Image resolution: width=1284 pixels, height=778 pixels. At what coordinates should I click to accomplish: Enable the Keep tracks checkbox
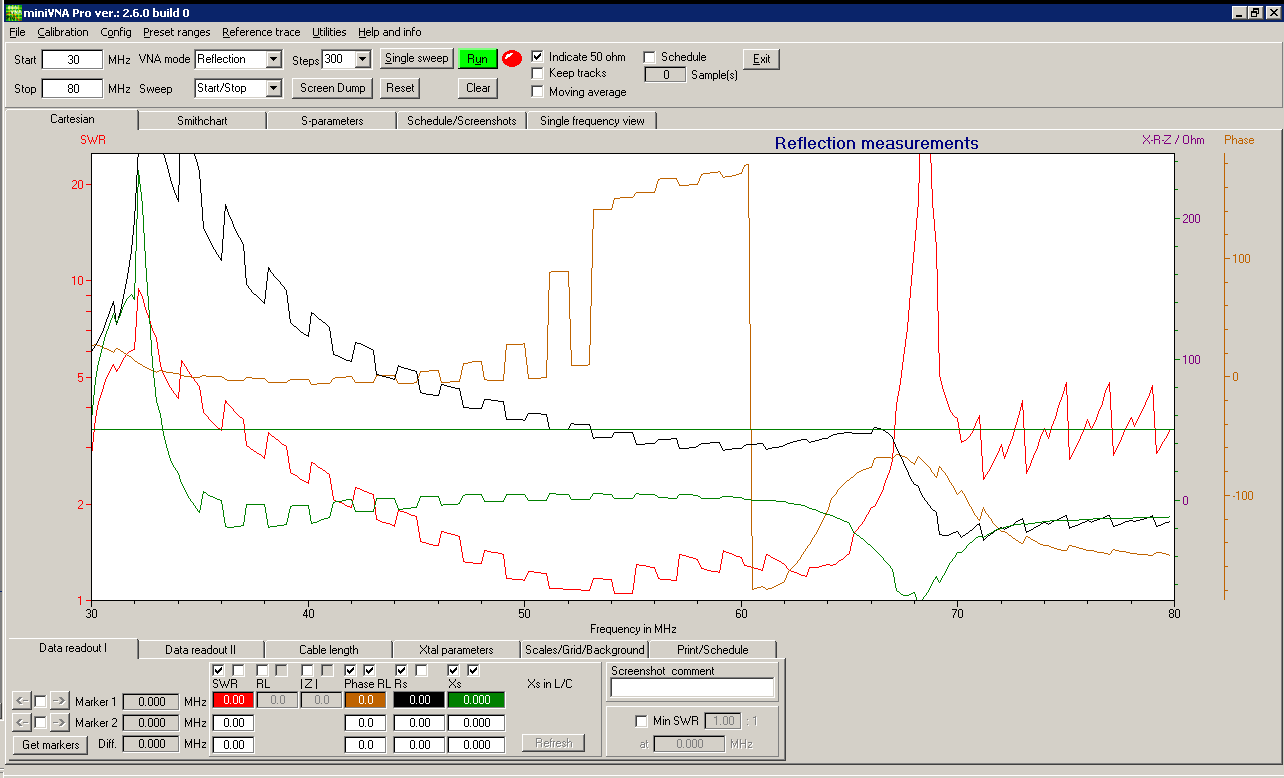point(538,73)
